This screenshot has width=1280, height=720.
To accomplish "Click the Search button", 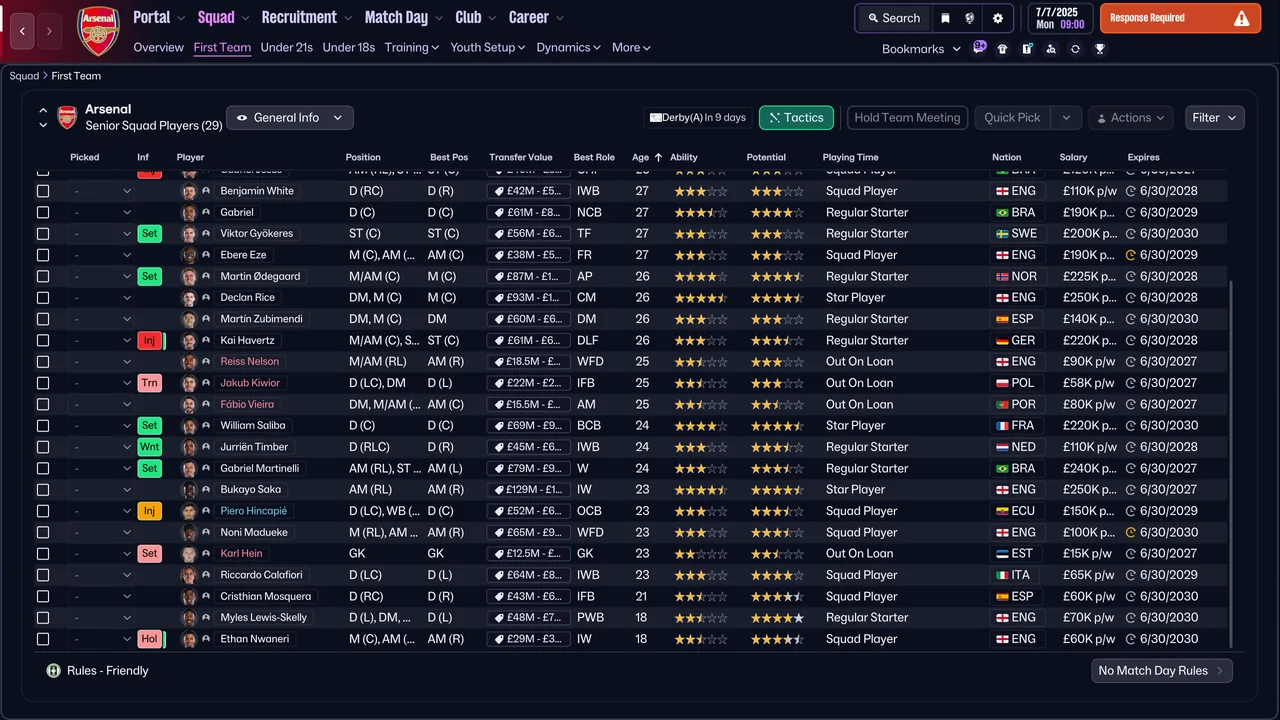I will [894, 18].
